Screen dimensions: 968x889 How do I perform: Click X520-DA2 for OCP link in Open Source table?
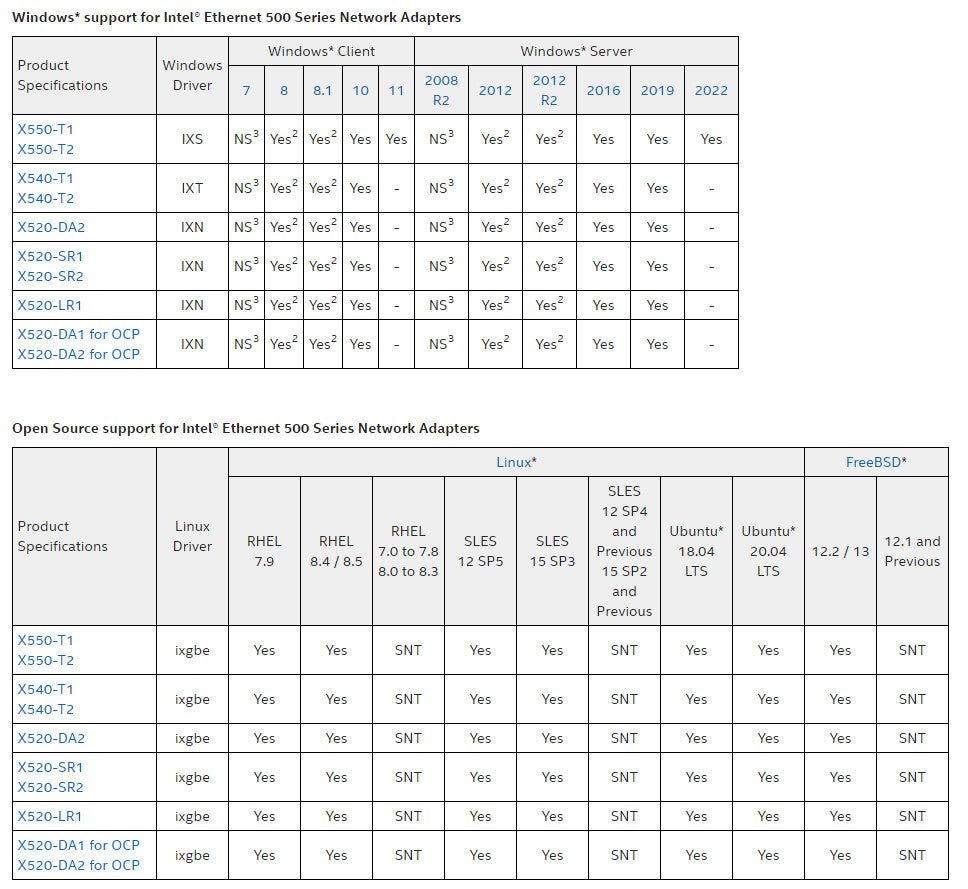point(78,865)
